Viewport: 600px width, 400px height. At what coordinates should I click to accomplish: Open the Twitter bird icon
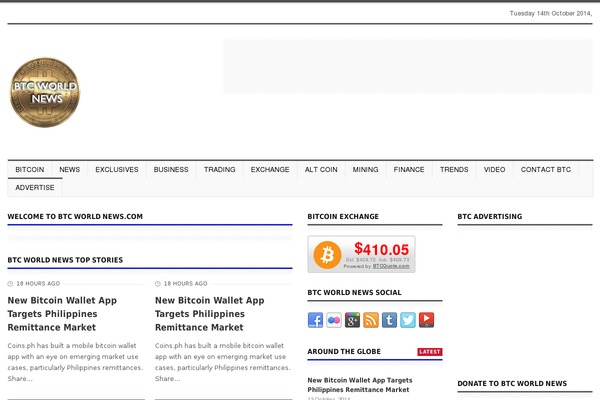408,320
